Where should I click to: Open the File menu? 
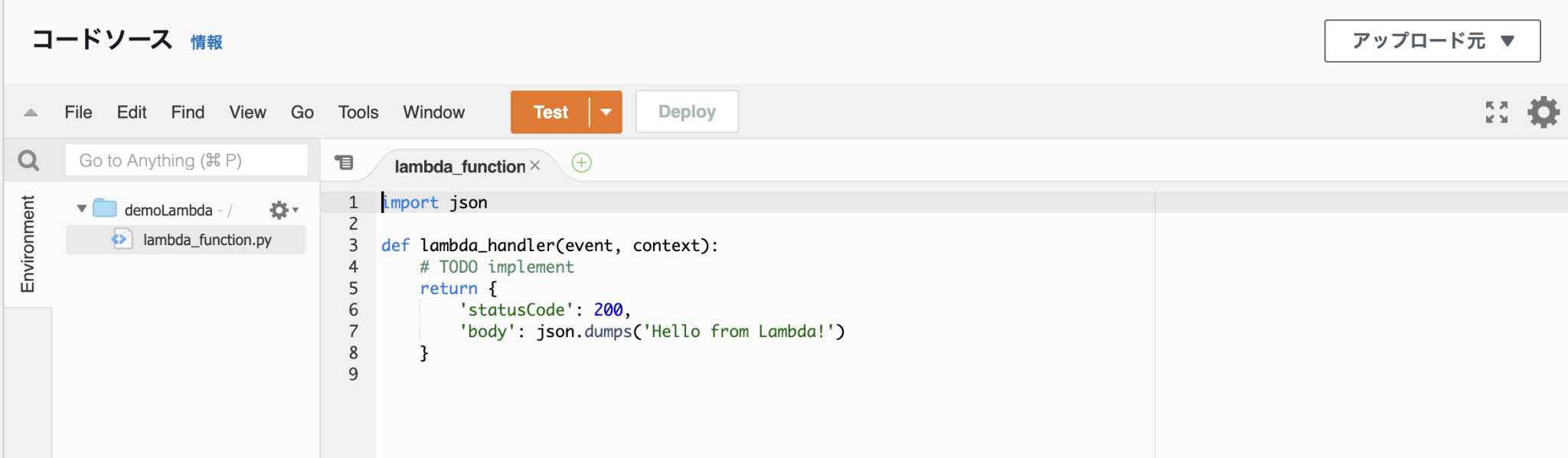pyautogui.click(x=78, y=113)
